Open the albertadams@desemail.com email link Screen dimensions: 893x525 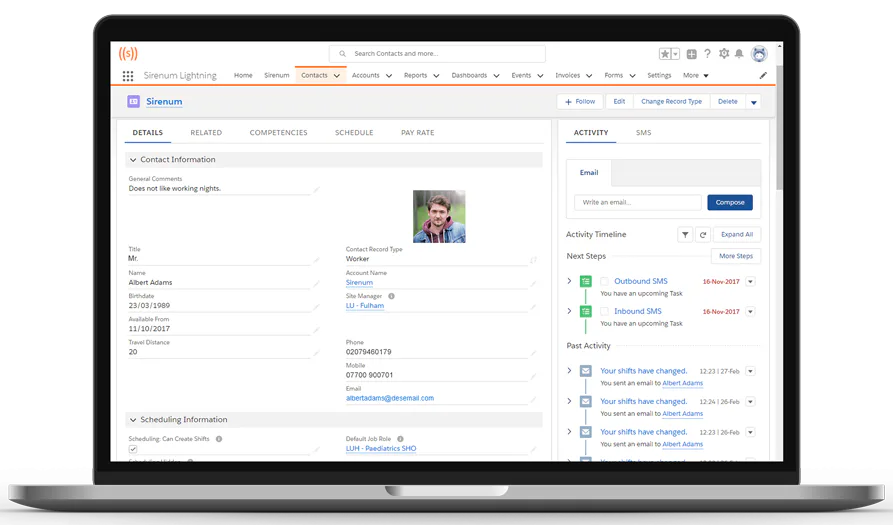tap(390, 399)
